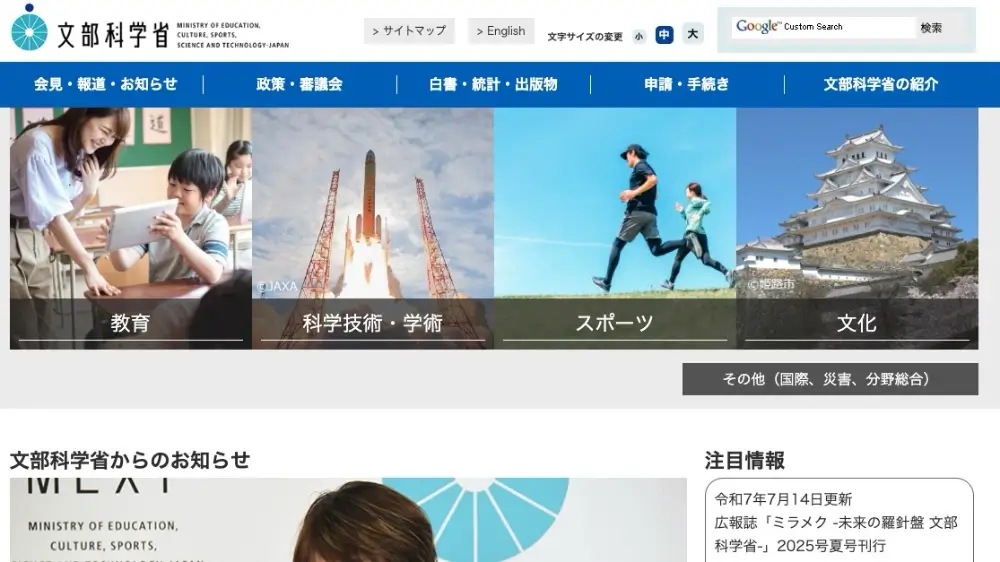Switch the site to English

point(501,31)
